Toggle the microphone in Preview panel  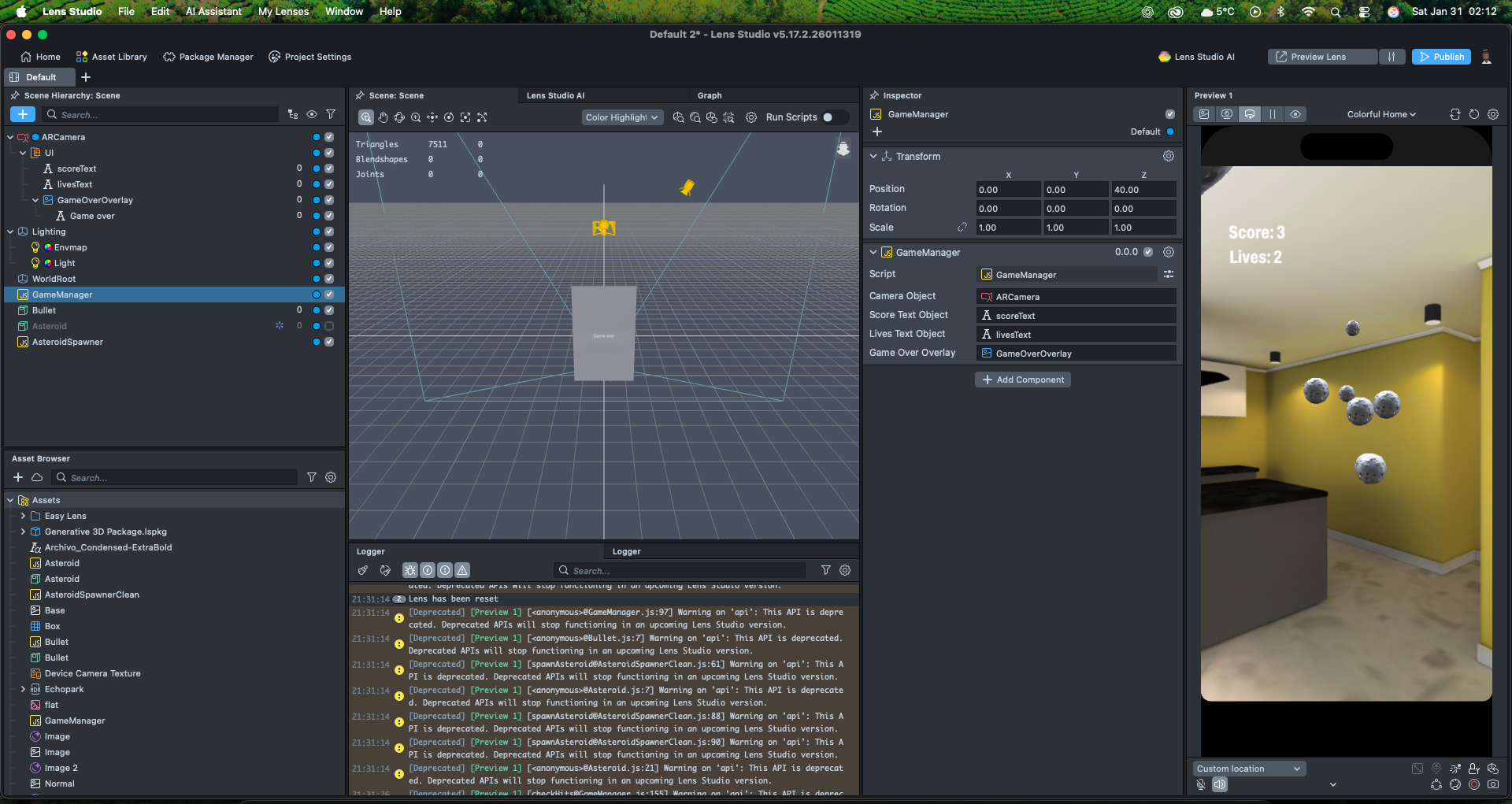pos(1201,784)
